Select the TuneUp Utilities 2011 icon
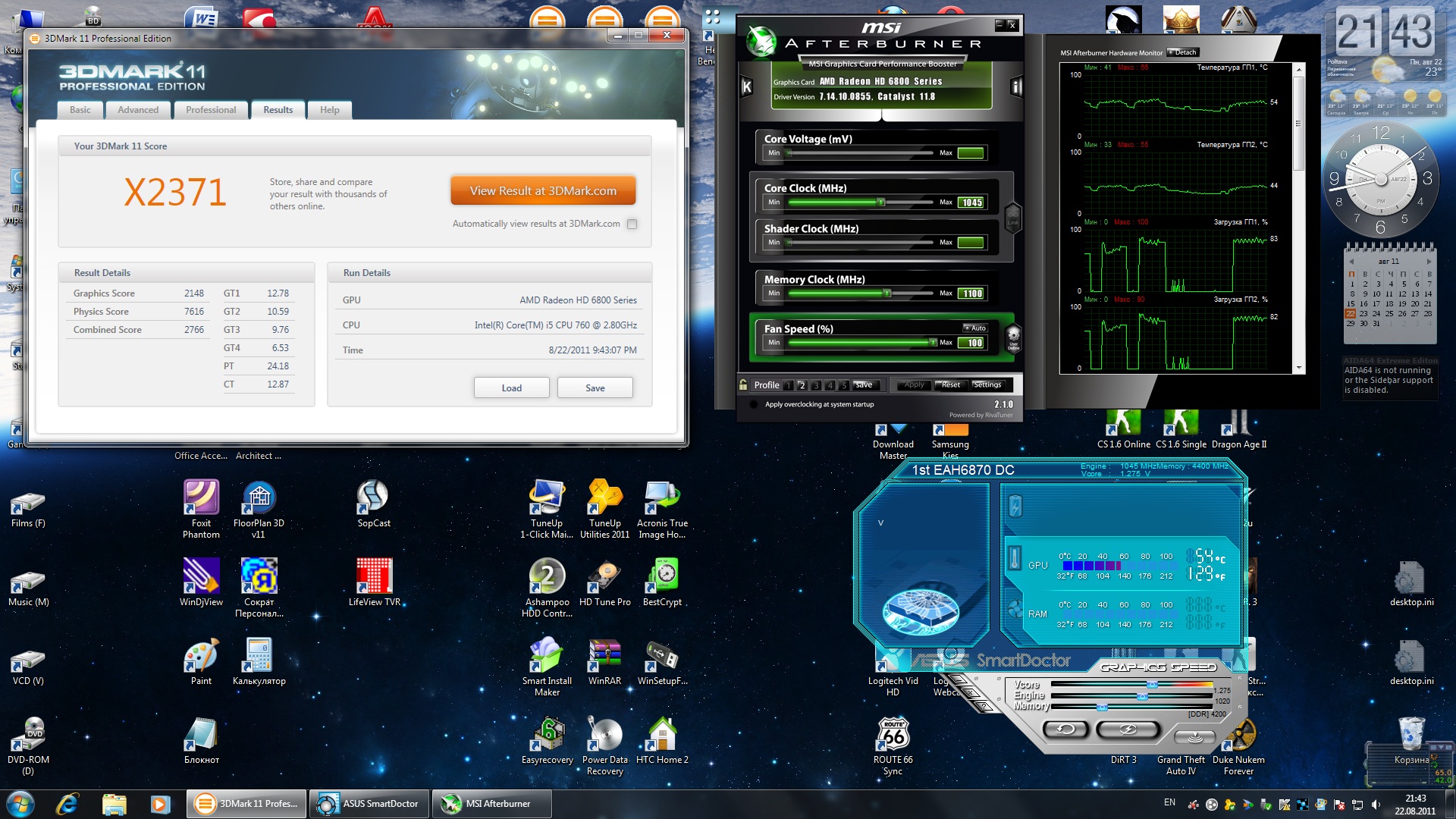 click(604, 509)
